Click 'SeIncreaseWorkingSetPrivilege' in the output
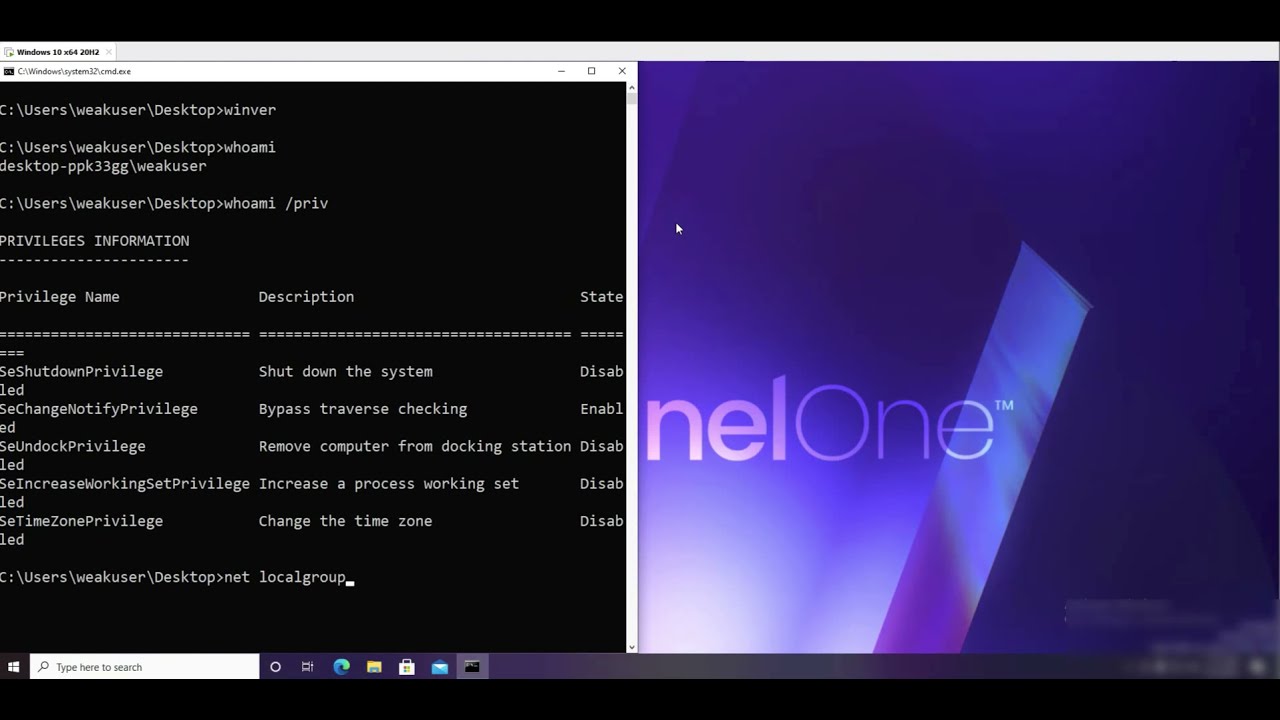The image size is (1280, 720). click(x=124, y=484)
